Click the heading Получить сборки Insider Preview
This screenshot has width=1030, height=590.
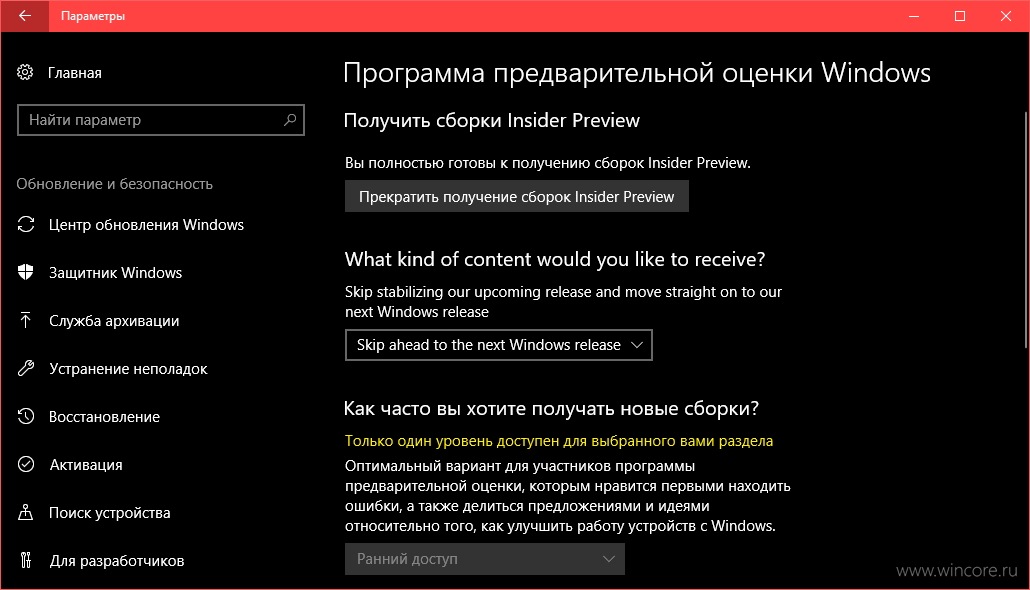491,121
